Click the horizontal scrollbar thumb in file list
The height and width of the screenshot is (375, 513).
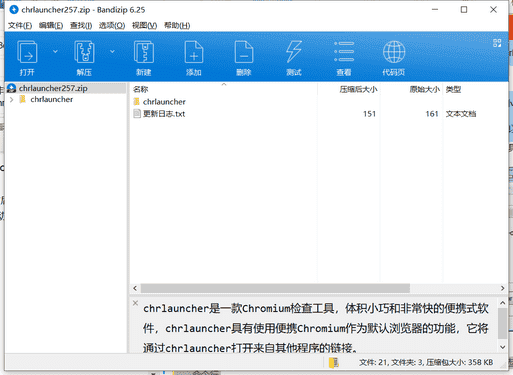point(275,288)
